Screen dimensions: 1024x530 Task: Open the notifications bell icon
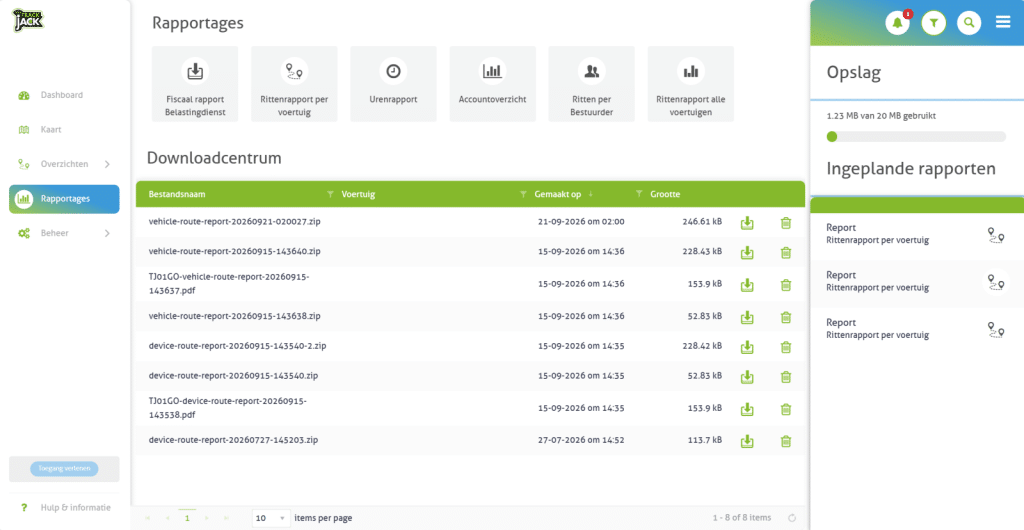tap(897, 23)
